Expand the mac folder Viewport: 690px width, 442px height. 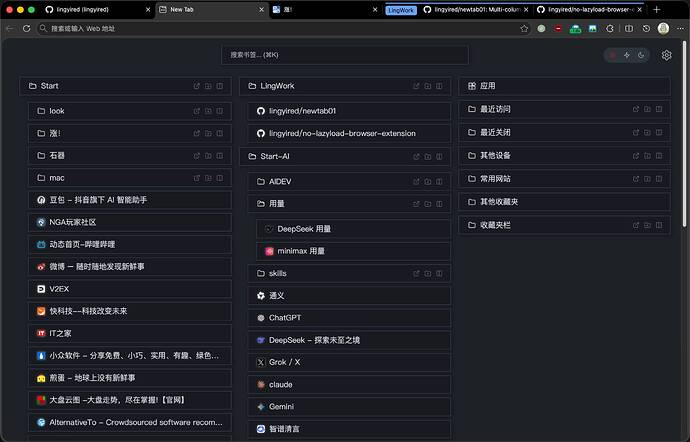(129, 178)
